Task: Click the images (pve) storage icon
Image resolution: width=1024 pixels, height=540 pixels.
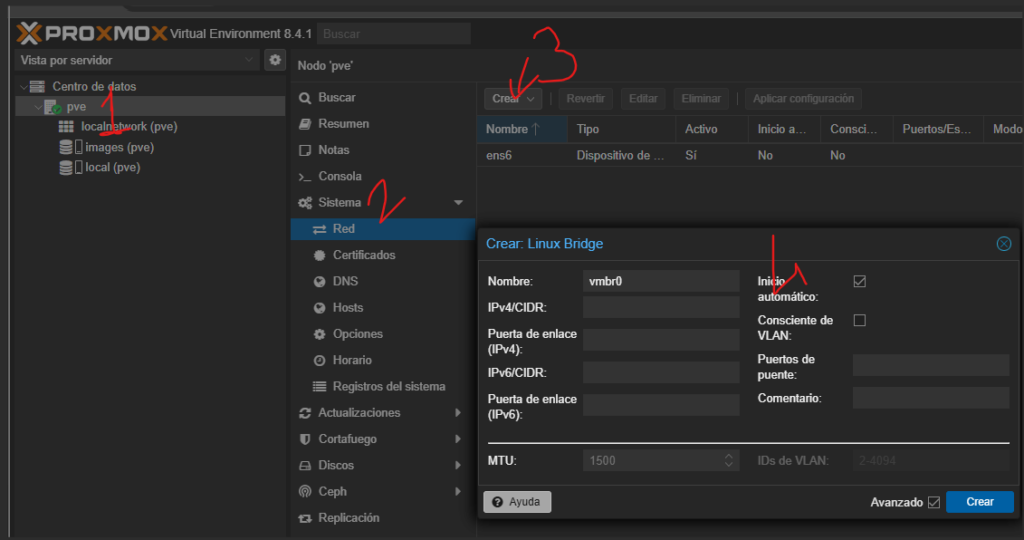Action: coord(66,147)
